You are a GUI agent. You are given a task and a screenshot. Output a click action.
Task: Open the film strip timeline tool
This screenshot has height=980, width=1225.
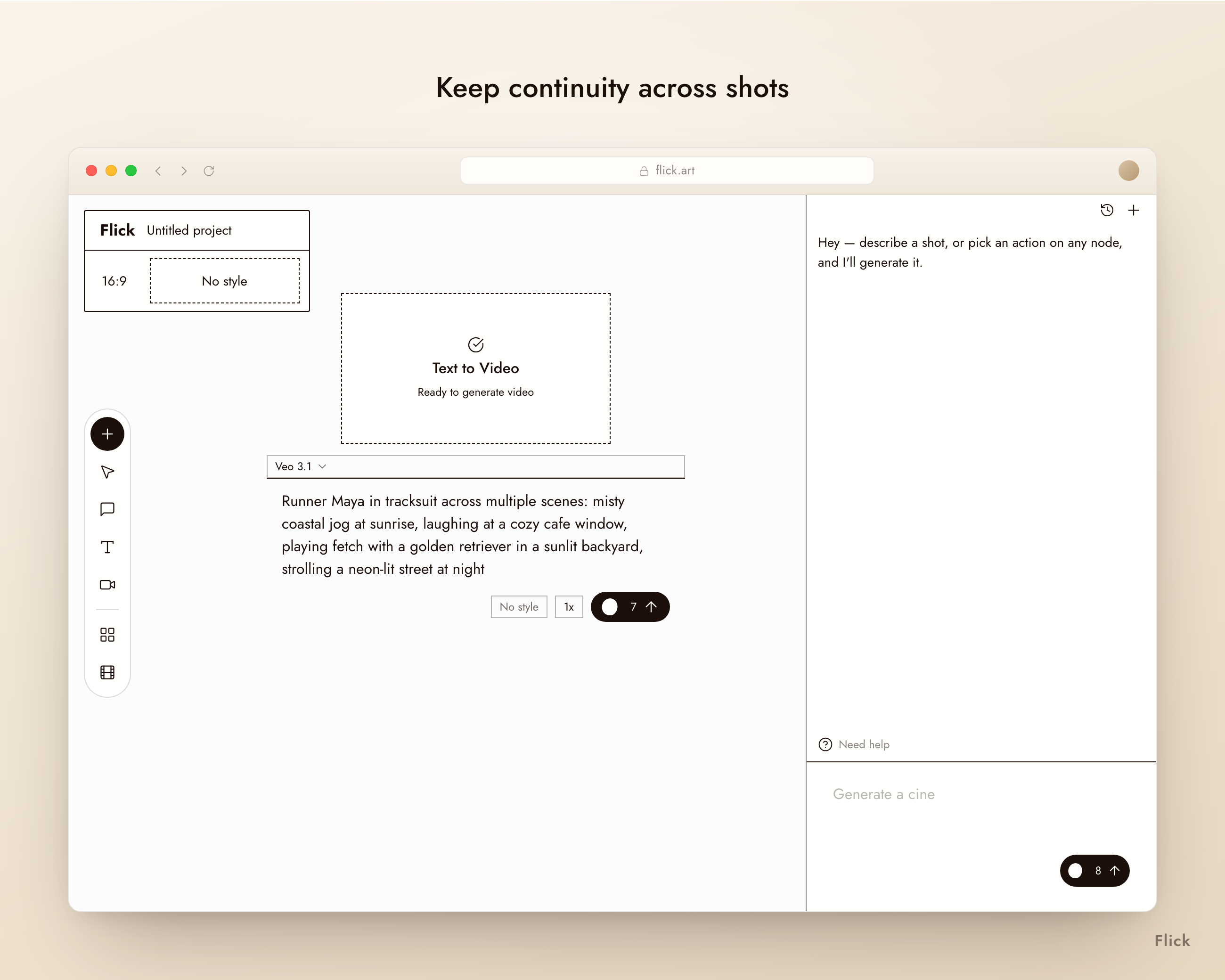(107, 673)
